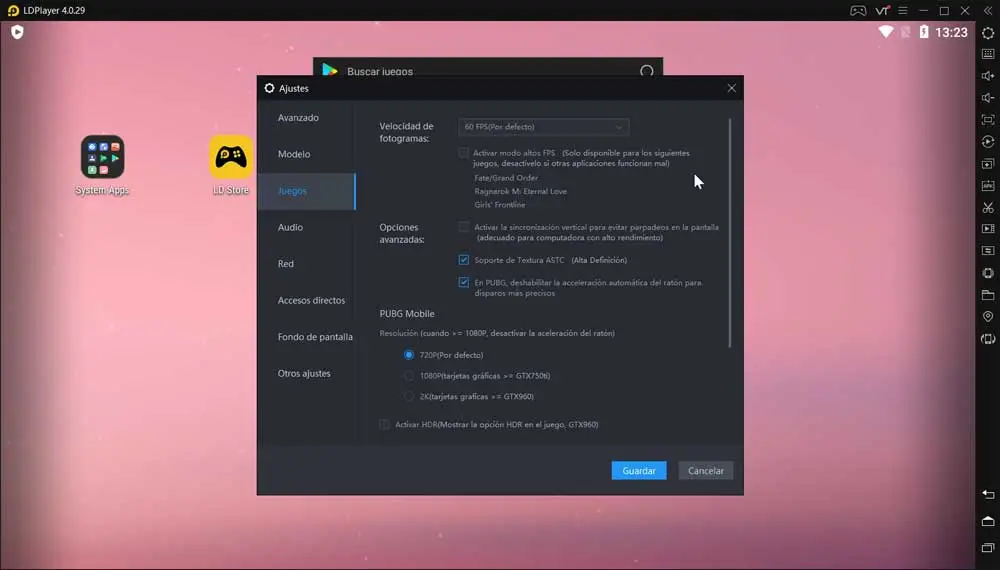
Task: Open the Avanzado settings tab
Action: pyautogui.click(x=307, y=118)
